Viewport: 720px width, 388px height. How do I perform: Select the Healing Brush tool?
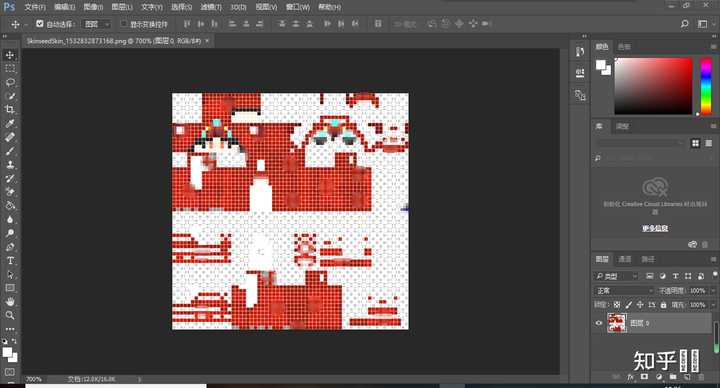(10, 137)
